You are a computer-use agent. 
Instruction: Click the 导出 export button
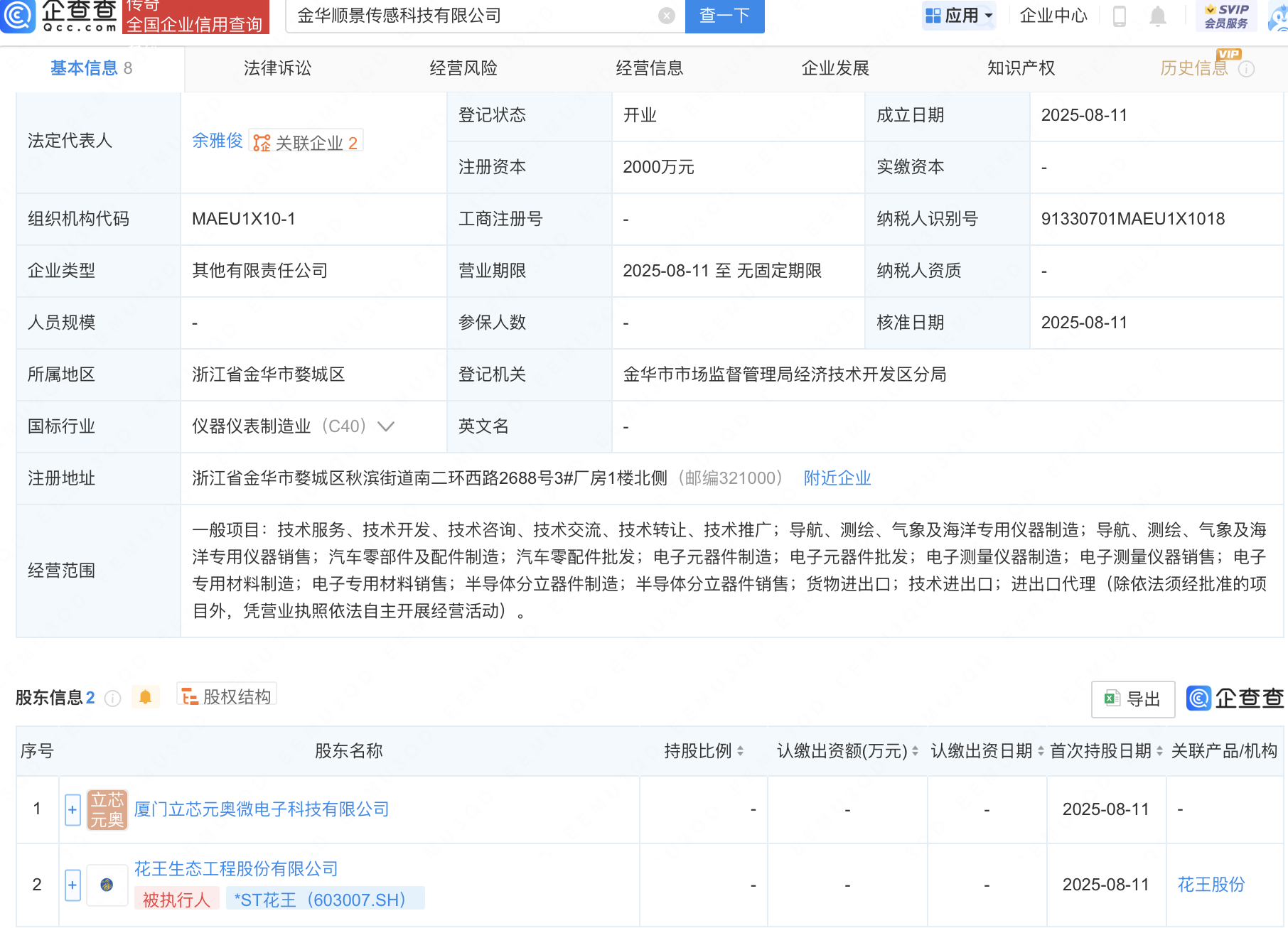pos(1133,699)
